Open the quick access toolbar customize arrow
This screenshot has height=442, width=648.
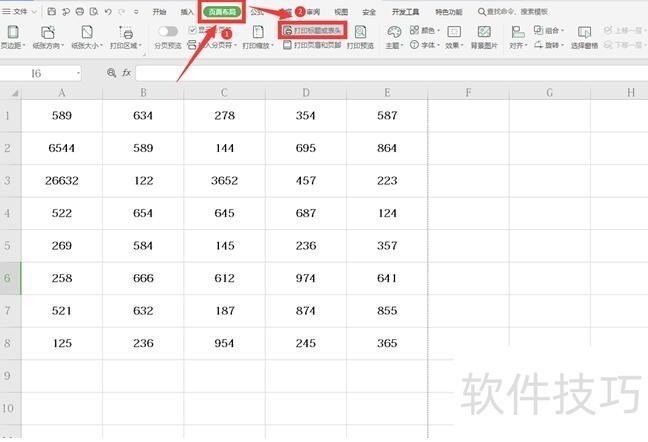point(136,12)
